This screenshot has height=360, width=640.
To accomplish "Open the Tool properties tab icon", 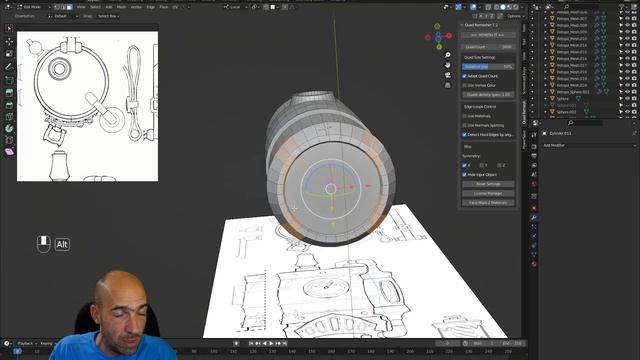I will 534,135.
